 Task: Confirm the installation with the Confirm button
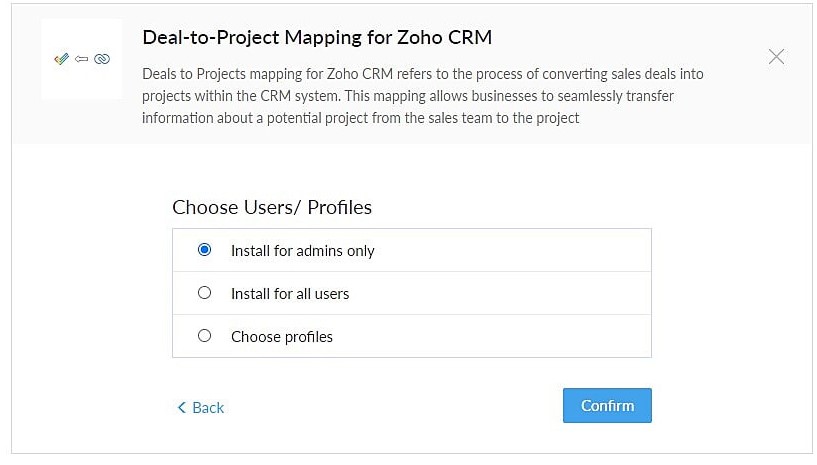pyautogui.click(x=607, y=405)
